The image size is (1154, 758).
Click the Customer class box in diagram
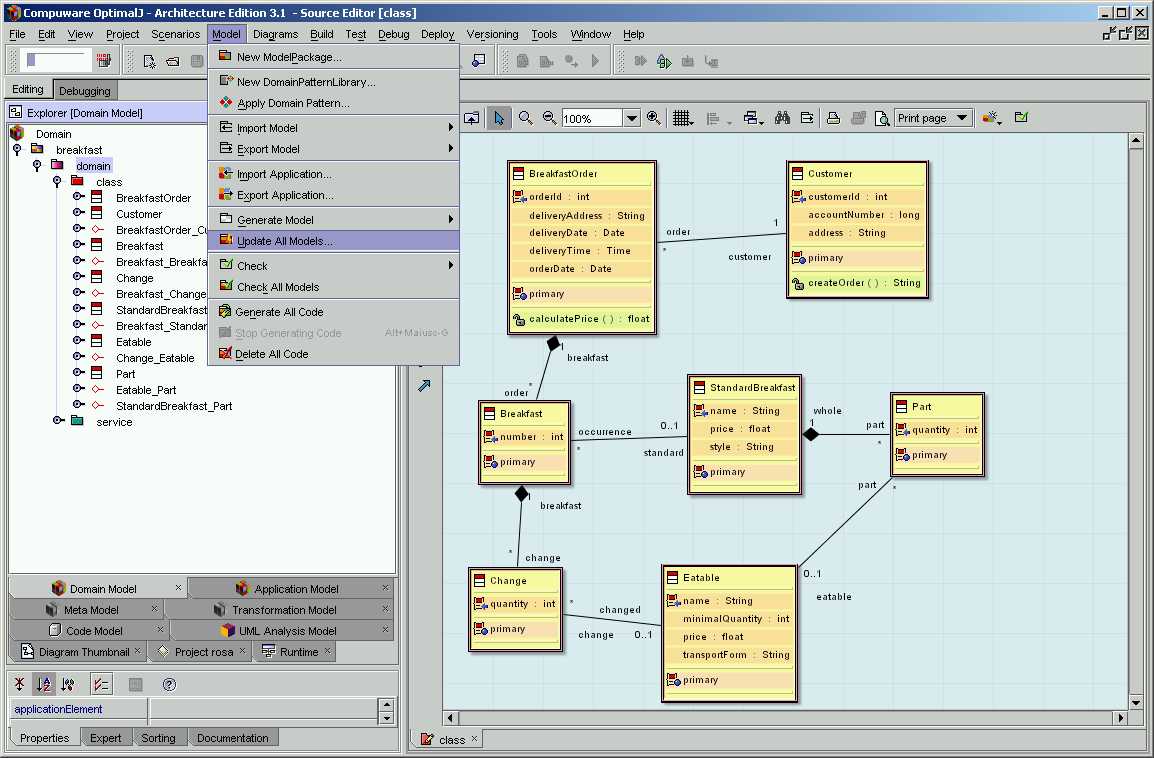click(857, 229)
